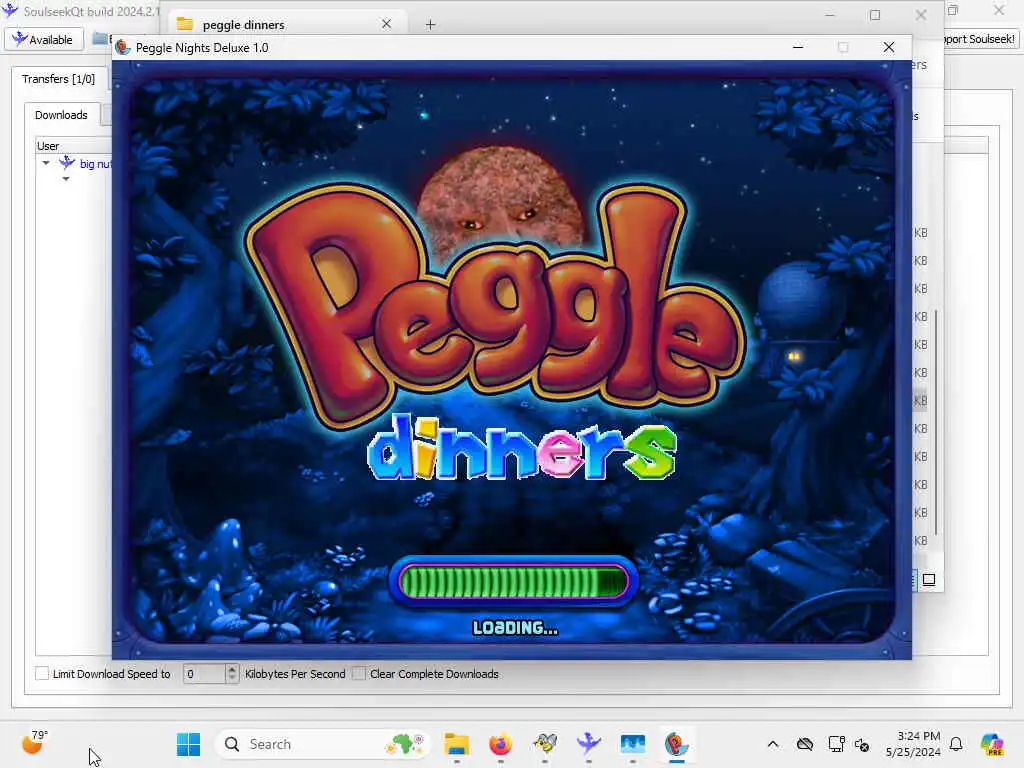Show hidden system tray icons
This screenshot has width=1024, height=768.
point(773,744)
